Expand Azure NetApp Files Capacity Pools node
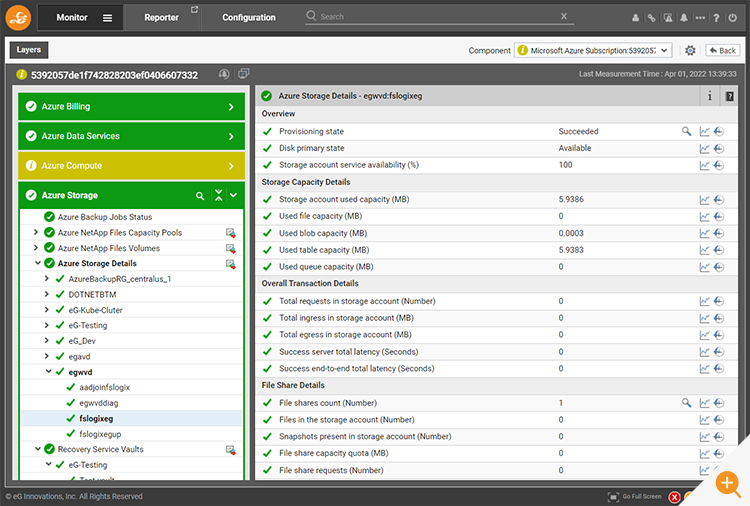 35,232
